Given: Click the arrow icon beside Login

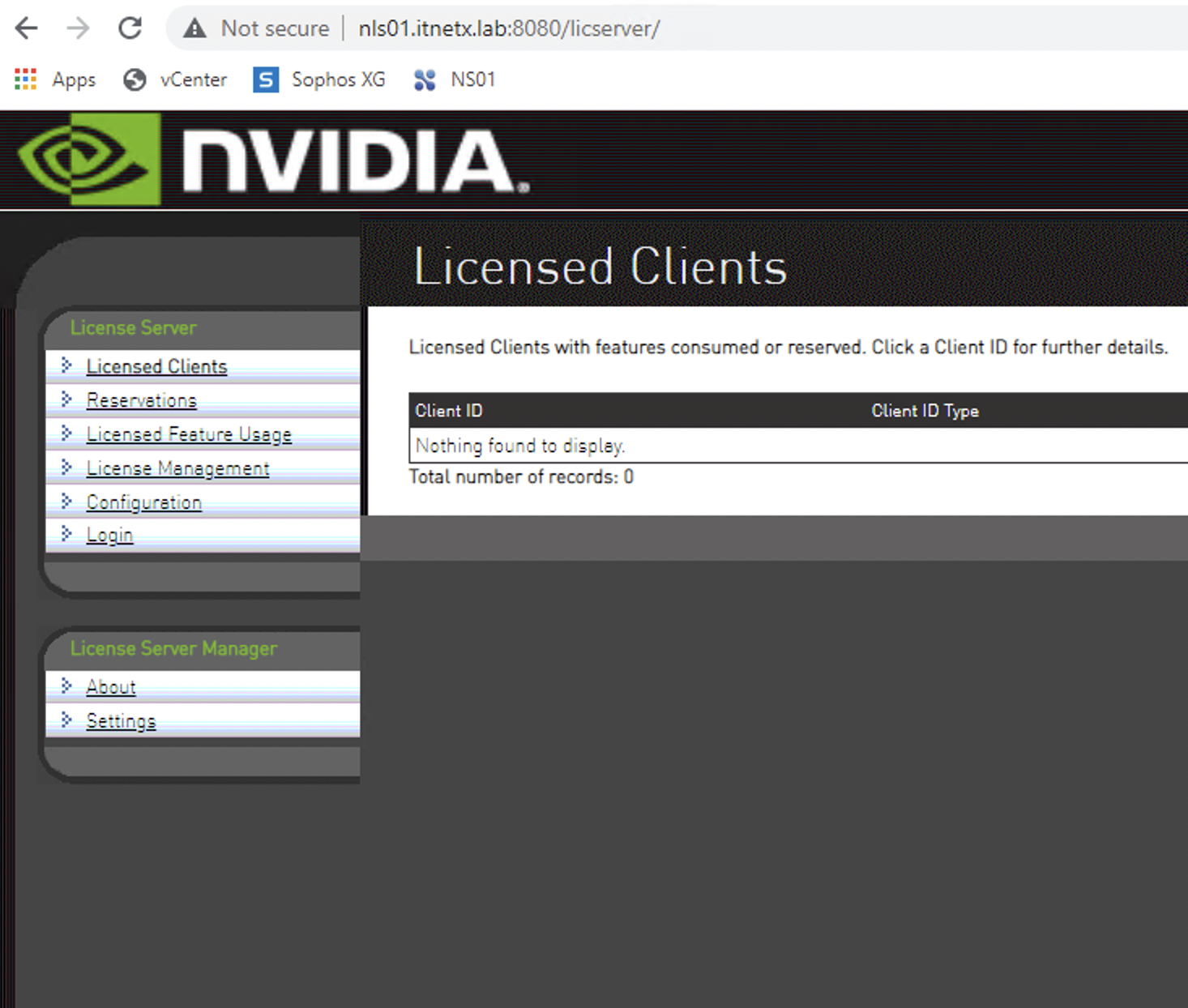Looking at the screenshot, I should 66,534.
